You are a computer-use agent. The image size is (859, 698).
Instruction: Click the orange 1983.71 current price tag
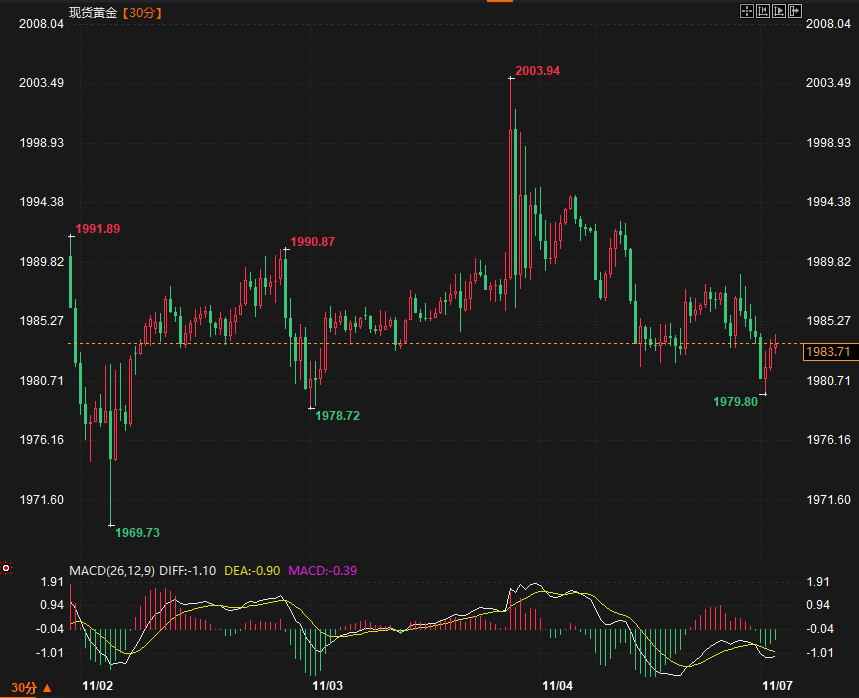point(827,352)
